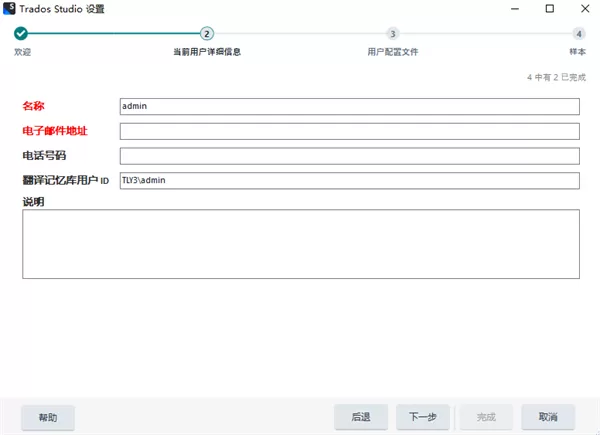The width and height of the screenshot is (600, 435).
Task: Click inside the 说明 text area
Action: 301,244
